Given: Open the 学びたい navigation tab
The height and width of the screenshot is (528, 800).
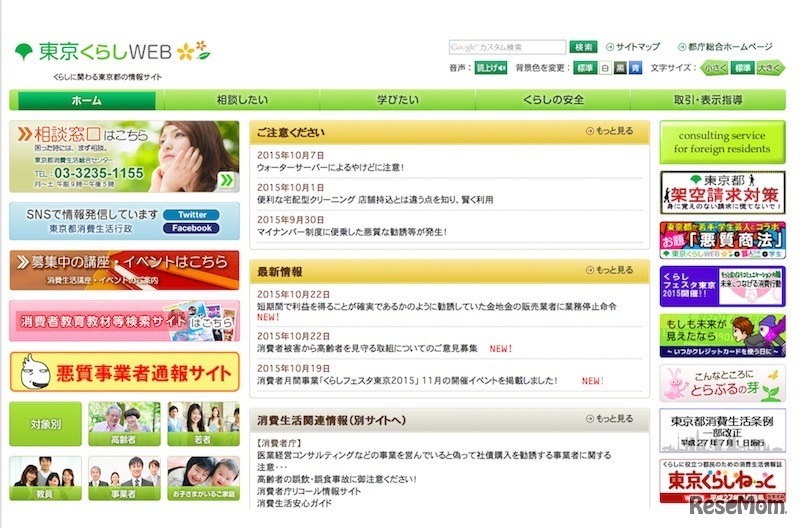Looking at the screenshot, I should [397, 100].
